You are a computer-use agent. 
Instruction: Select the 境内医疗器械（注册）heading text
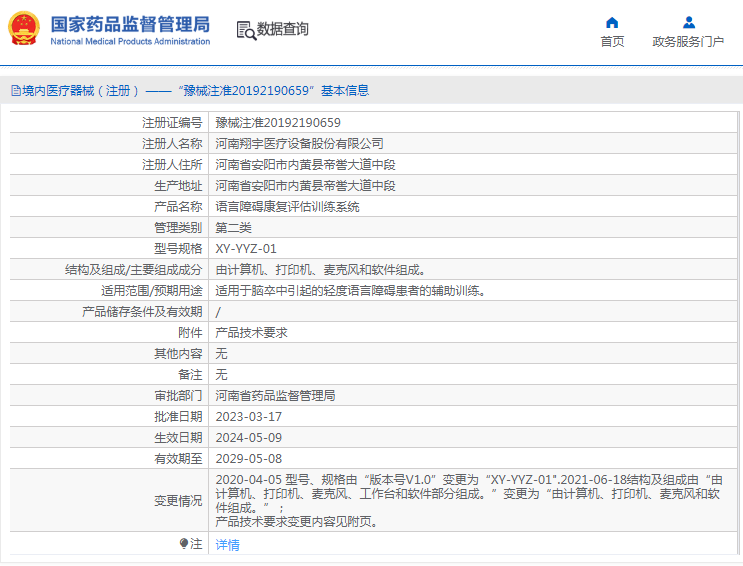[81, 91]
